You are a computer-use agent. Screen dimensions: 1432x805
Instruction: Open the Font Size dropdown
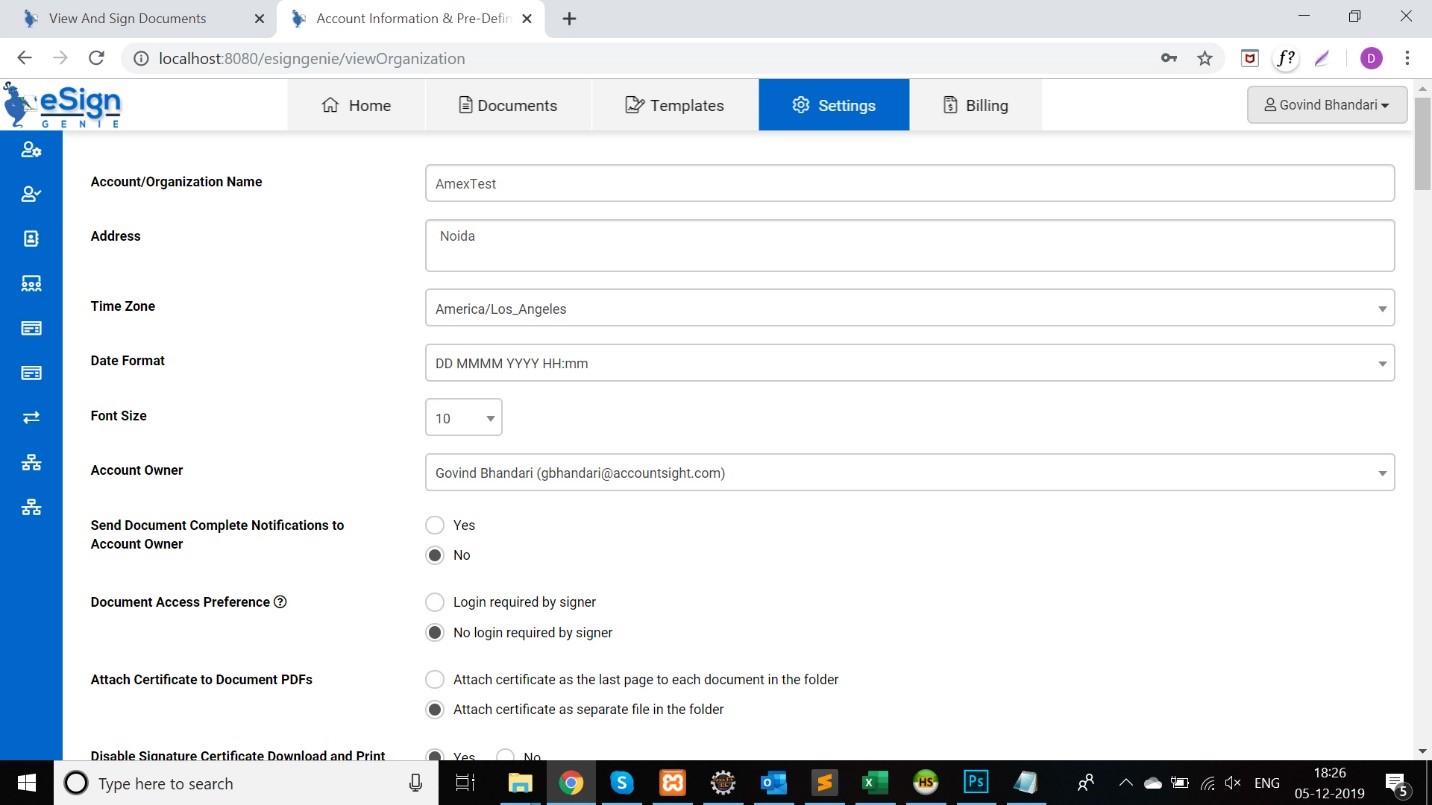489,417
